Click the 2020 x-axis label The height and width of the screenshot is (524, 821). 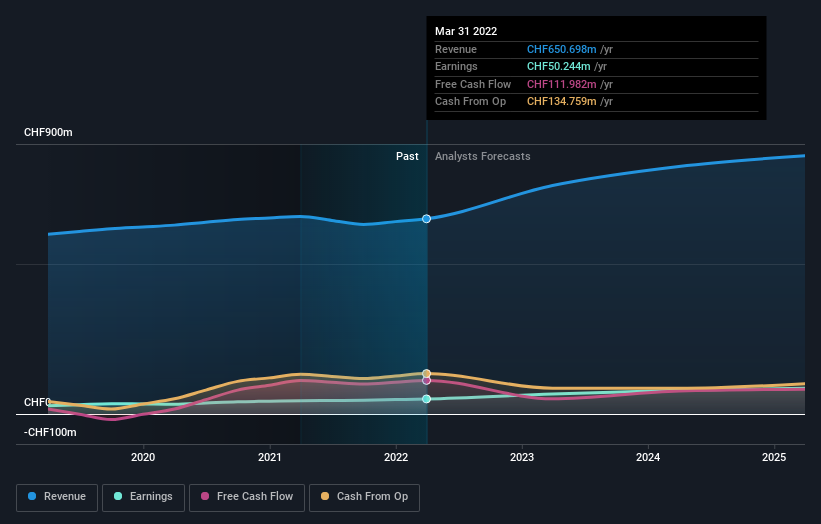click(143, 458)
